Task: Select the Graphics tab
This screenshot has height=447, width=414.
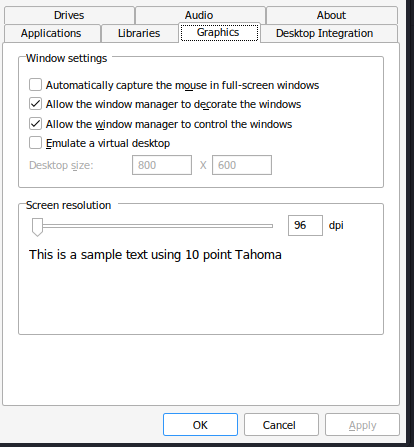Action: click(x=219, y=32)
